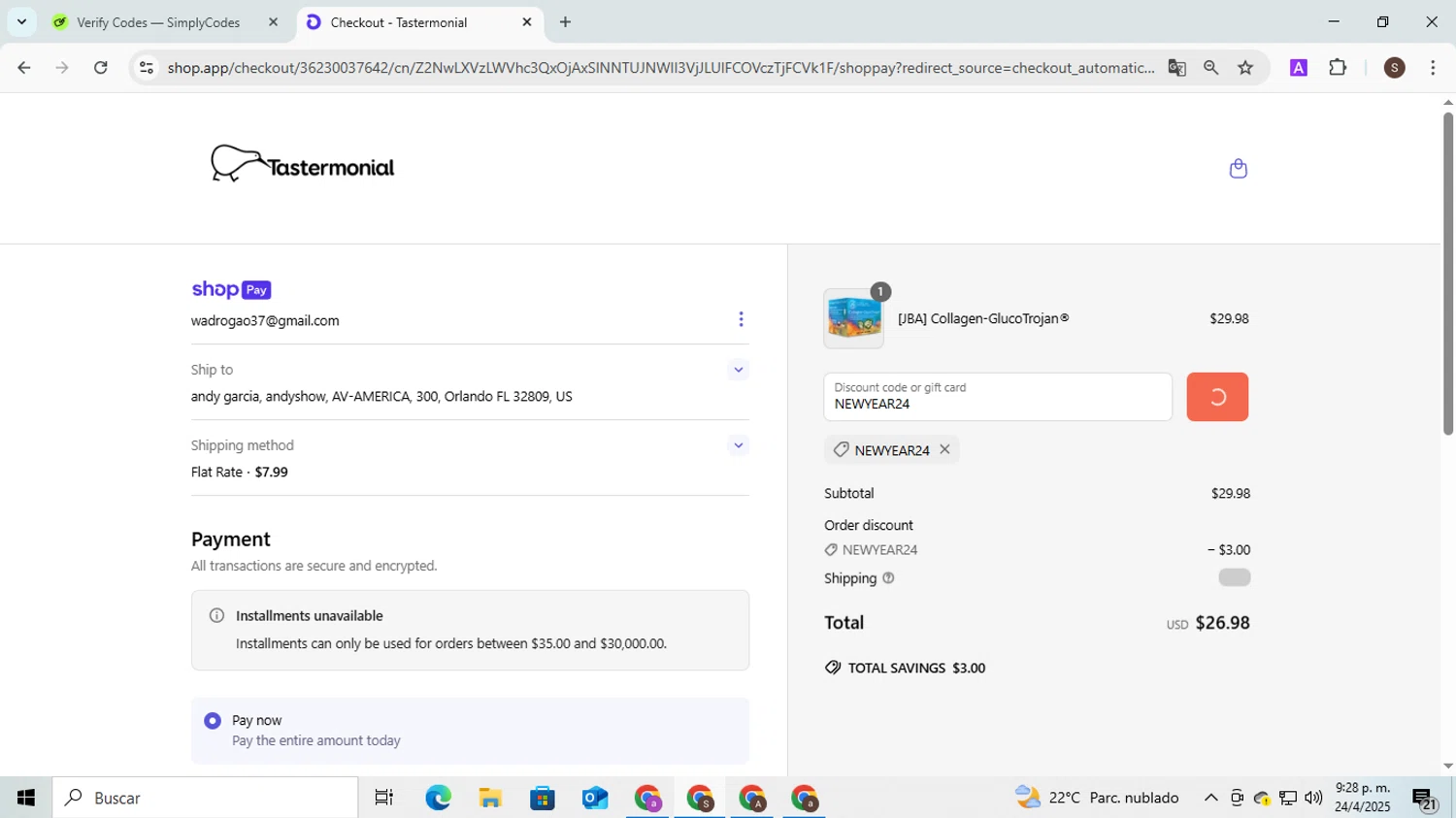Open the shopping bag cart icon
This screenshot has width=1456, height=818.
(x=1238, y=168)
